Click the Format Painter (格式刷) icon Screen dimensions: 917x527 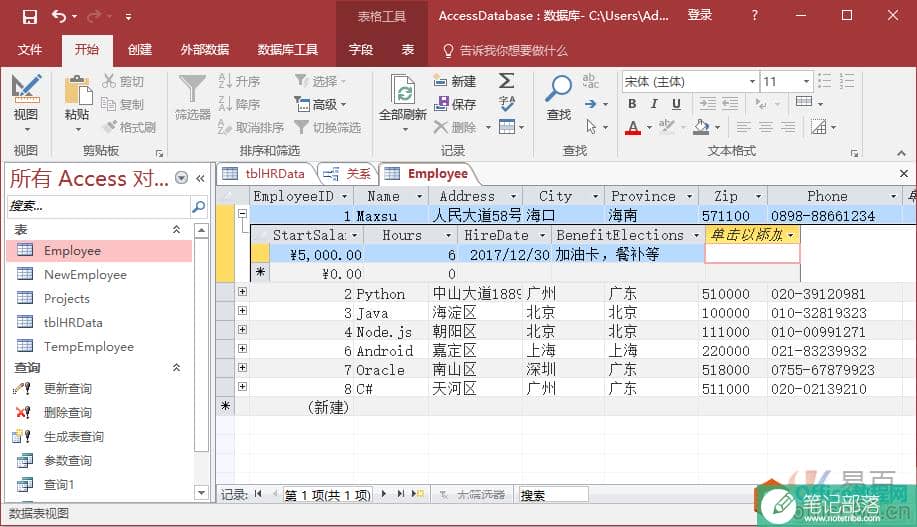pos(109,127)
